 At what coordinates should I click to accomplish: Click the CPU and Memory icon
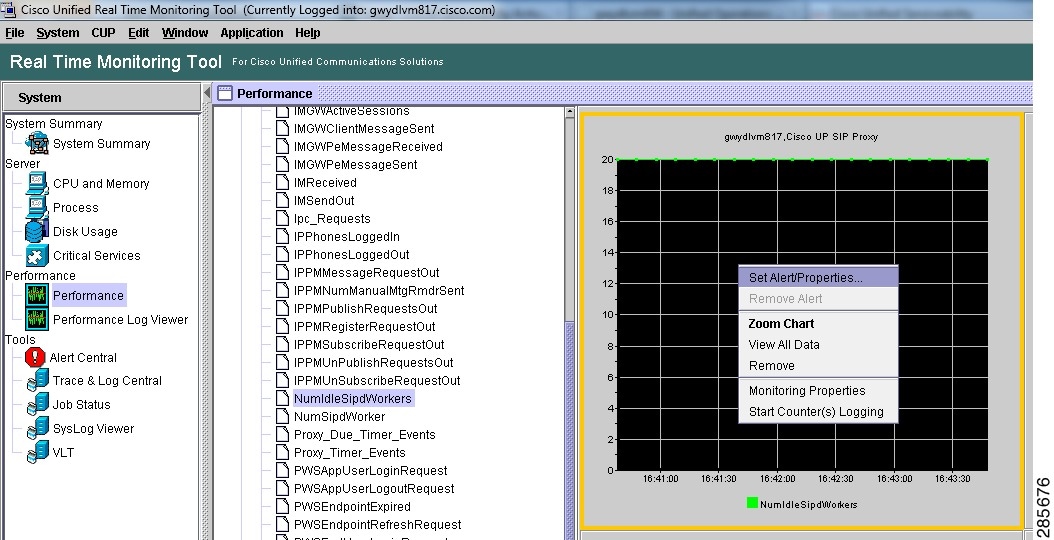coord(37,184)
